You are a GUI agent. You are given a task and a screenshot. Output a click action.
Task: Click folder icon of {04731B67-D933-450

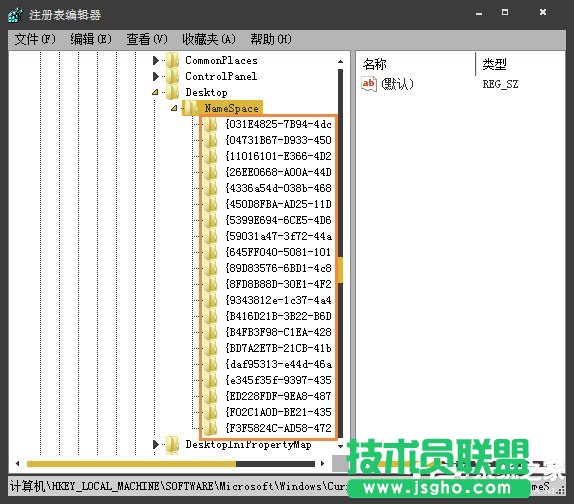pyautogui.click(x=210, y=140)
